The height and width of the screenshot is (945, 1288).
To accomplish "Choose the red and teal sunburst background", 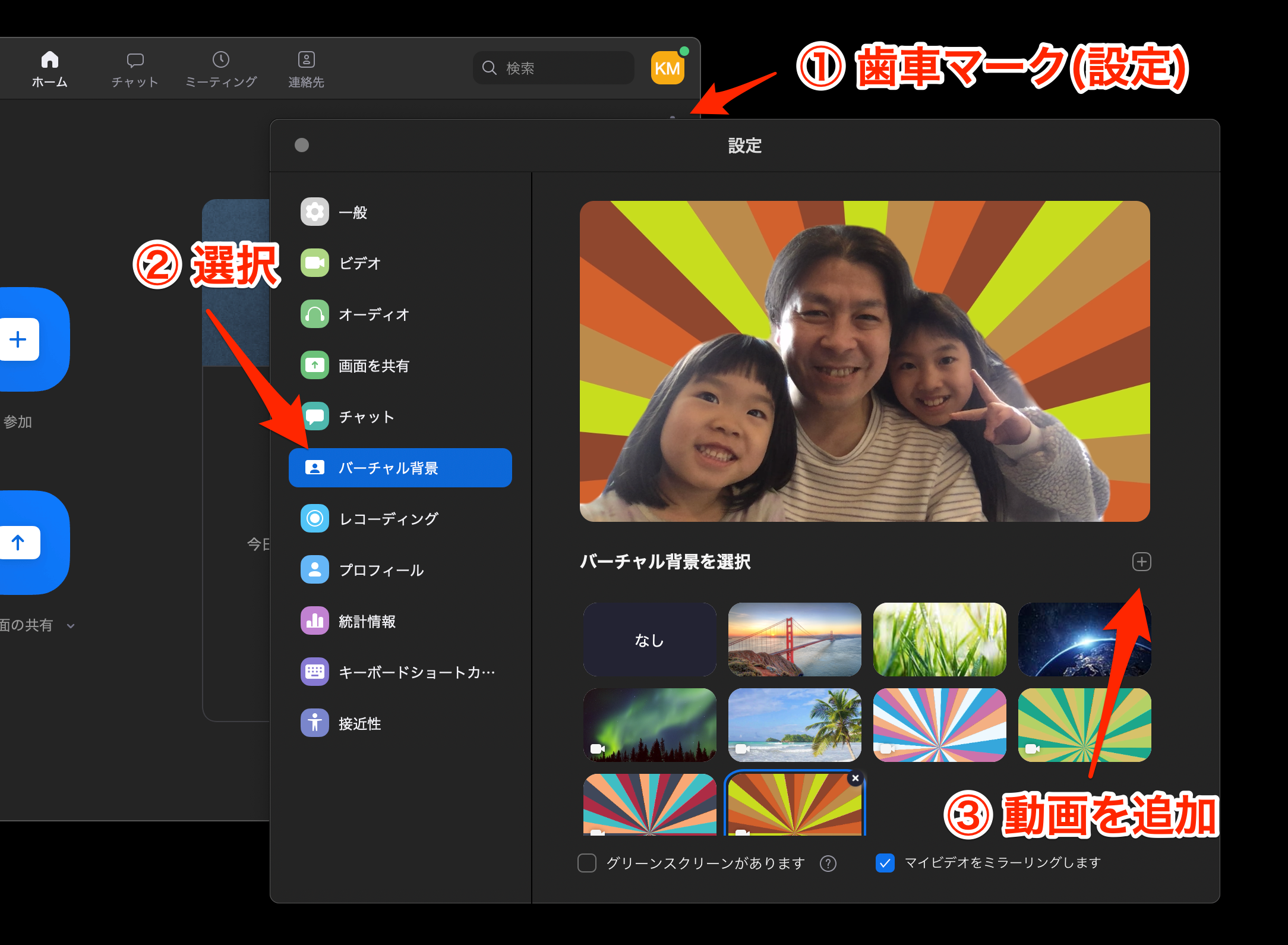I will (x=649, y=804).
